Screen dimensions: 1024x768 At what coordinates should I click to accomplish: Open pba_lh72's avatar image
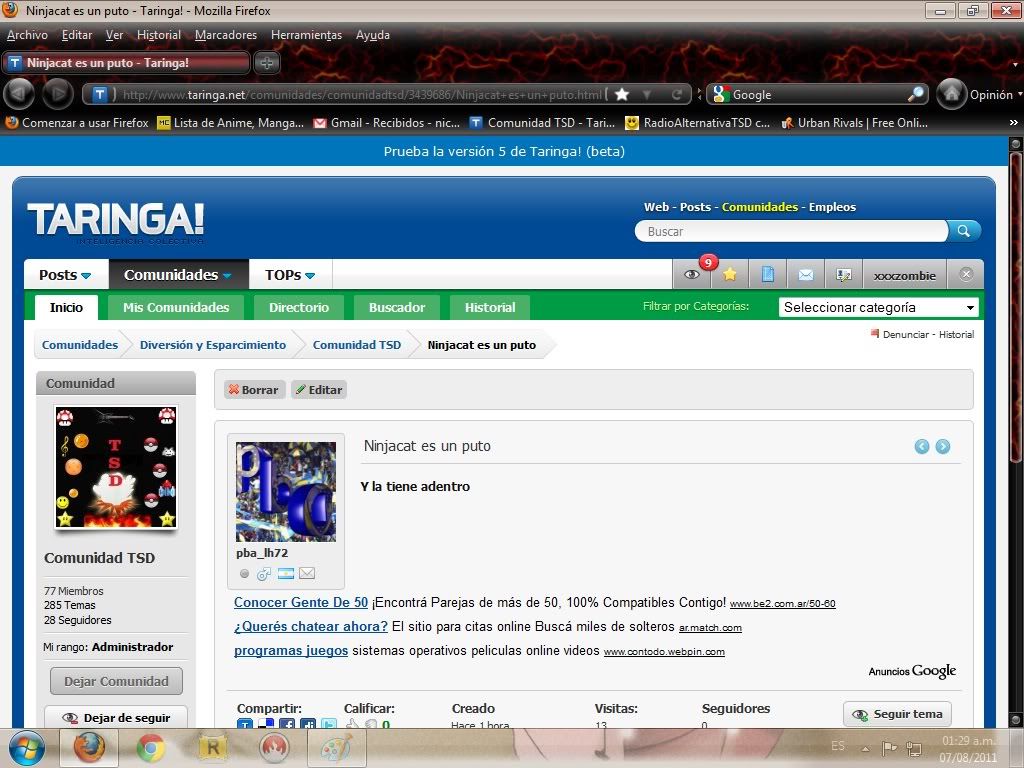pos(286,491)
